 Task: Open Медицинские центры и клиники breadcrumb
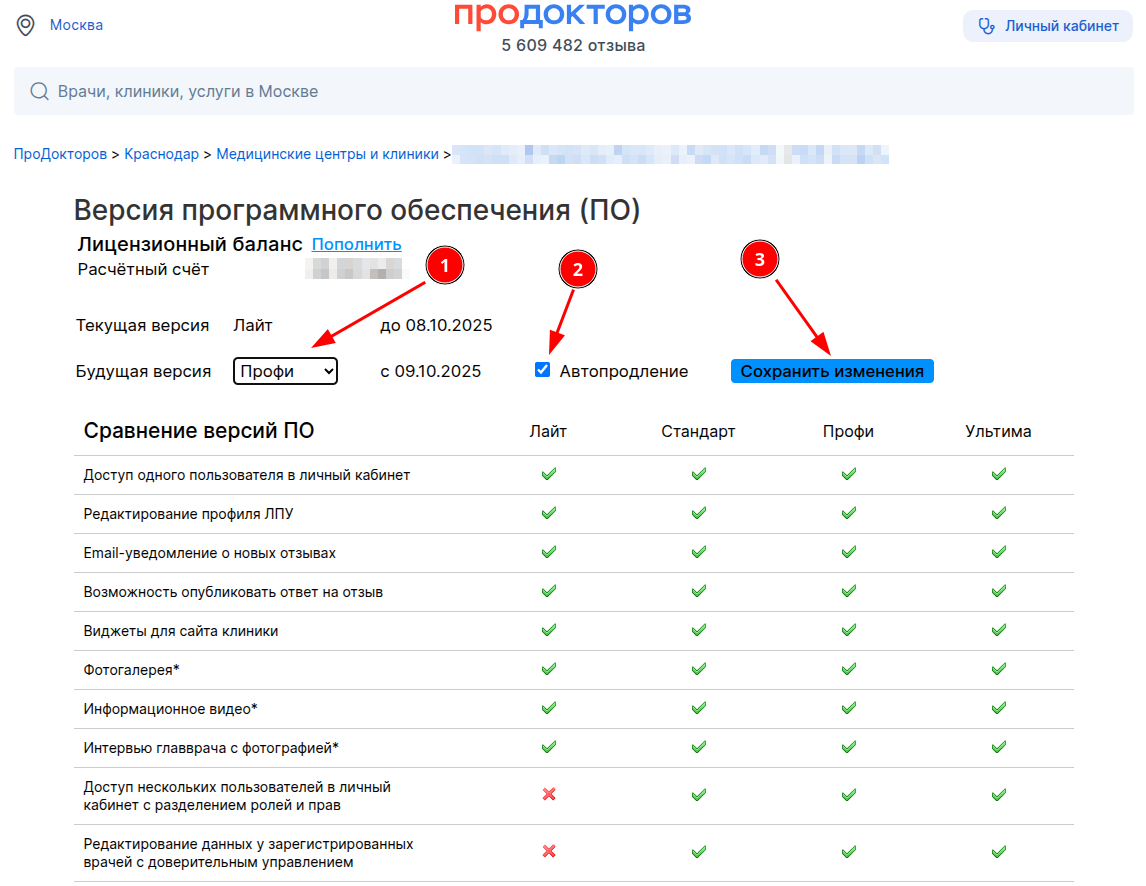(327, 154)
